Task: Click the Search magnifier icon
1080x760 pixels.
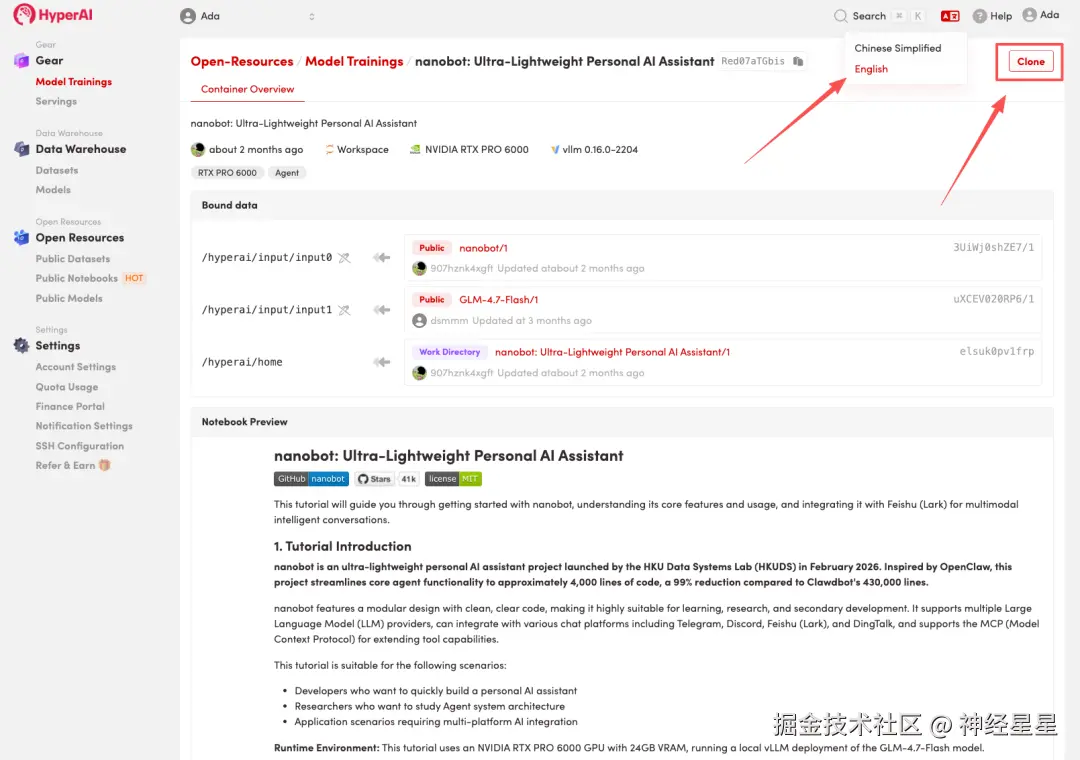Action: click(840, 16)
